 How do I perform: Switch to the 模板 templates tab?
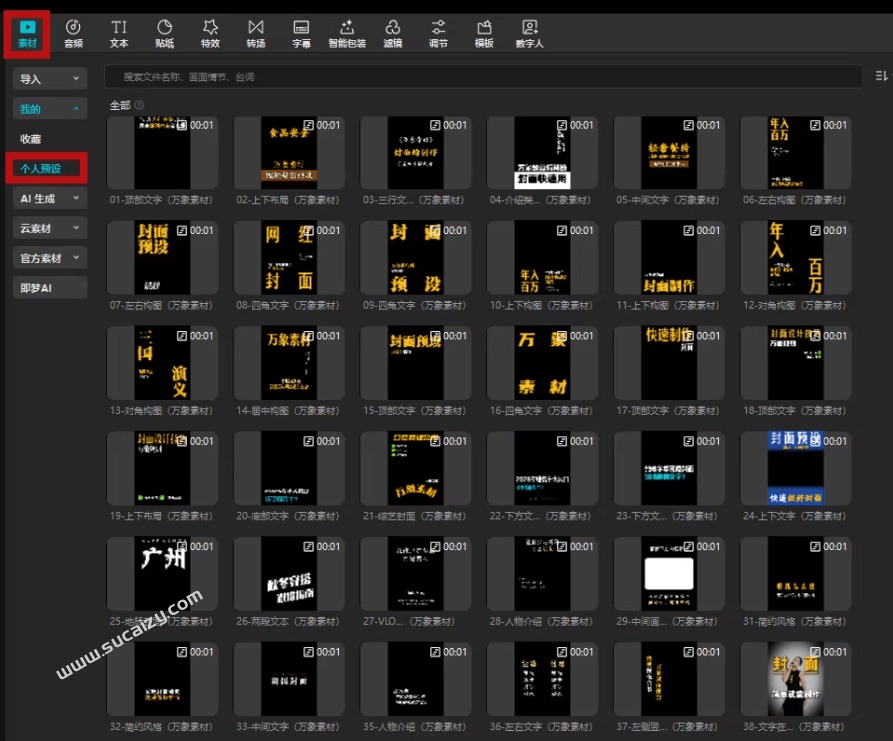coord(484,33)
